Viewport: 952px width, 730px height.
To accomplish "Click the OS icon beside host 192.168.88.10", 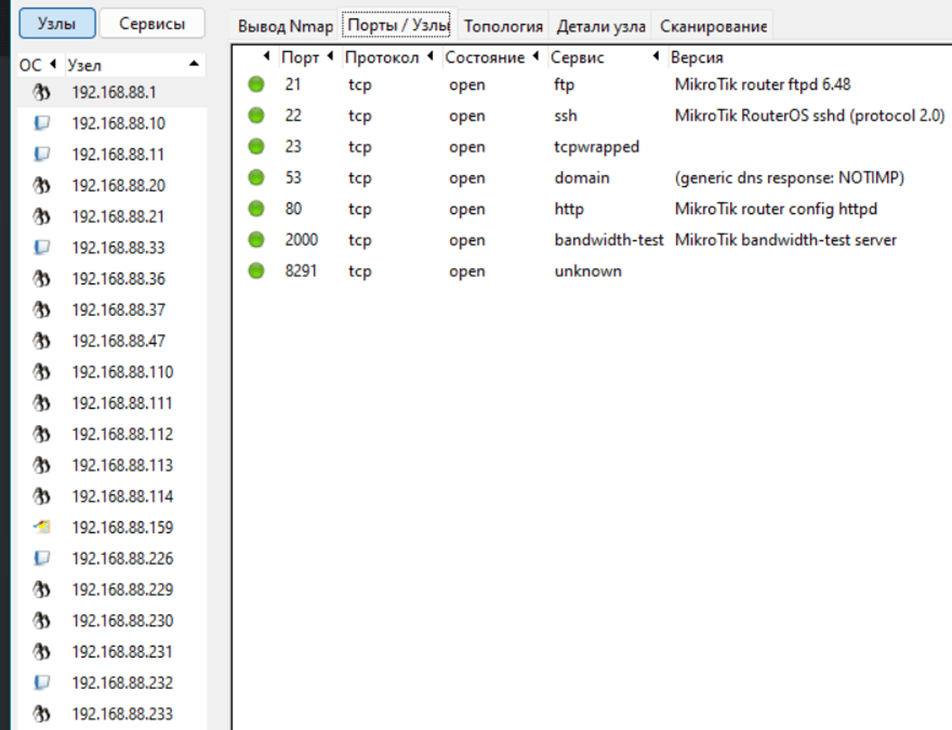I will coord(41,124).
